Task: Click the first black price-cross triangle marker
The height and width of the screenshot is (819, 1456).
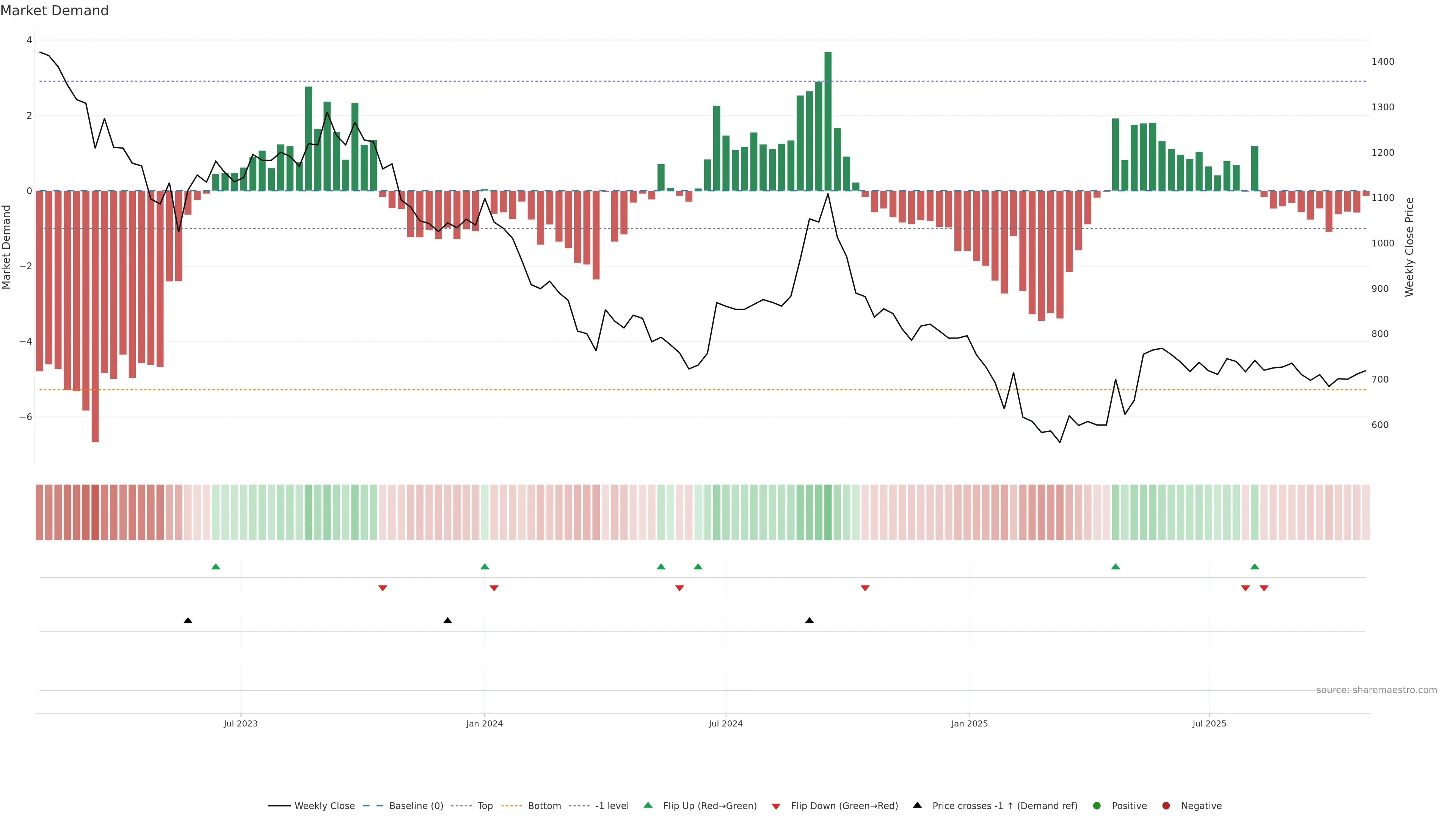Action: click(x=188, y=621)
